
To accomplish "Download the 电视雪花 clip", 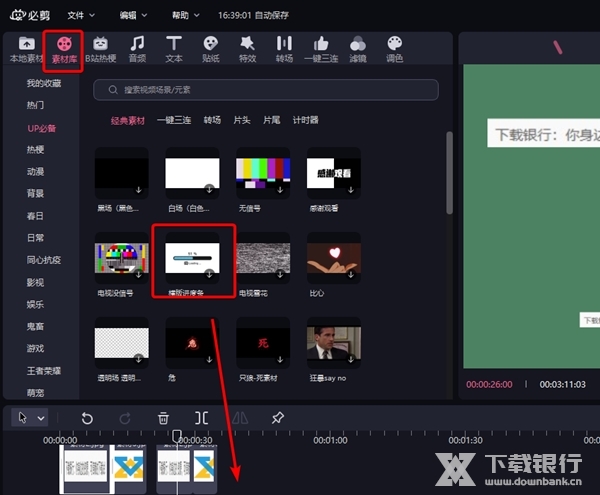I will point(280,275).
